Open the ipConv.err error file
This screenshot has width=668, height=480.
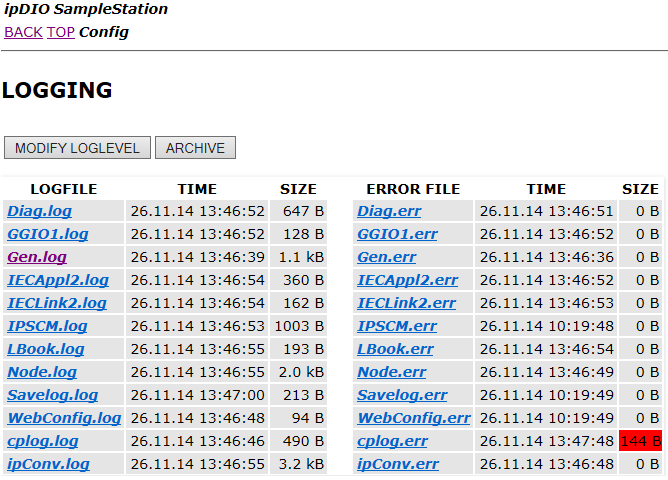[398, 464]
